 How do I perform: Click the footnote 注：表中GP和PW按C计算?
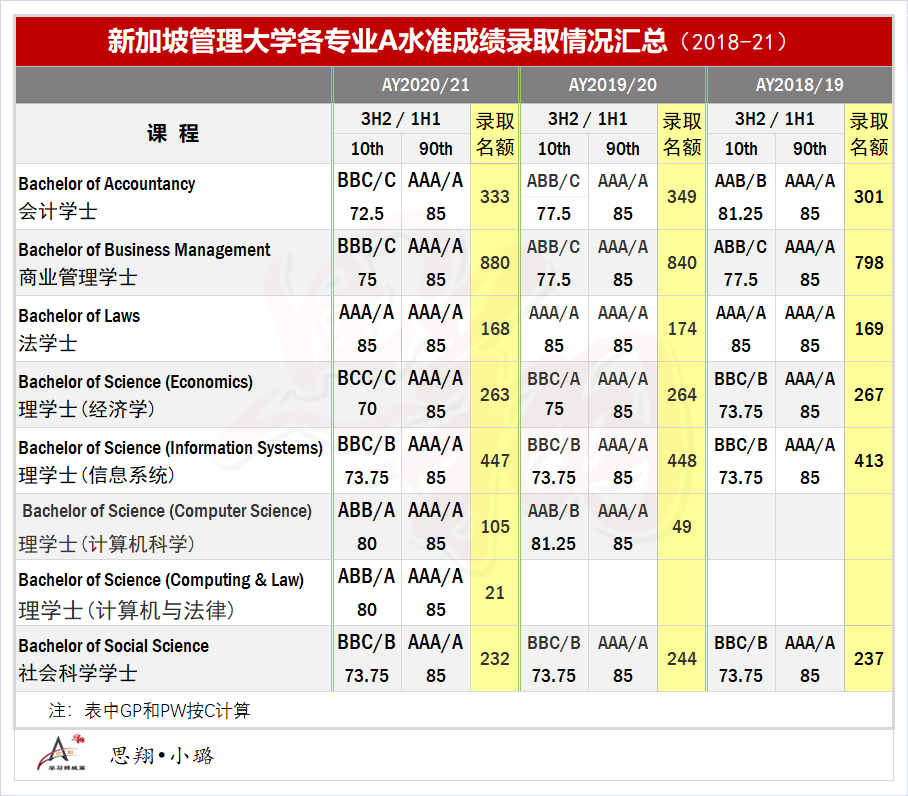pyautogui.click(x=150, y=710)
